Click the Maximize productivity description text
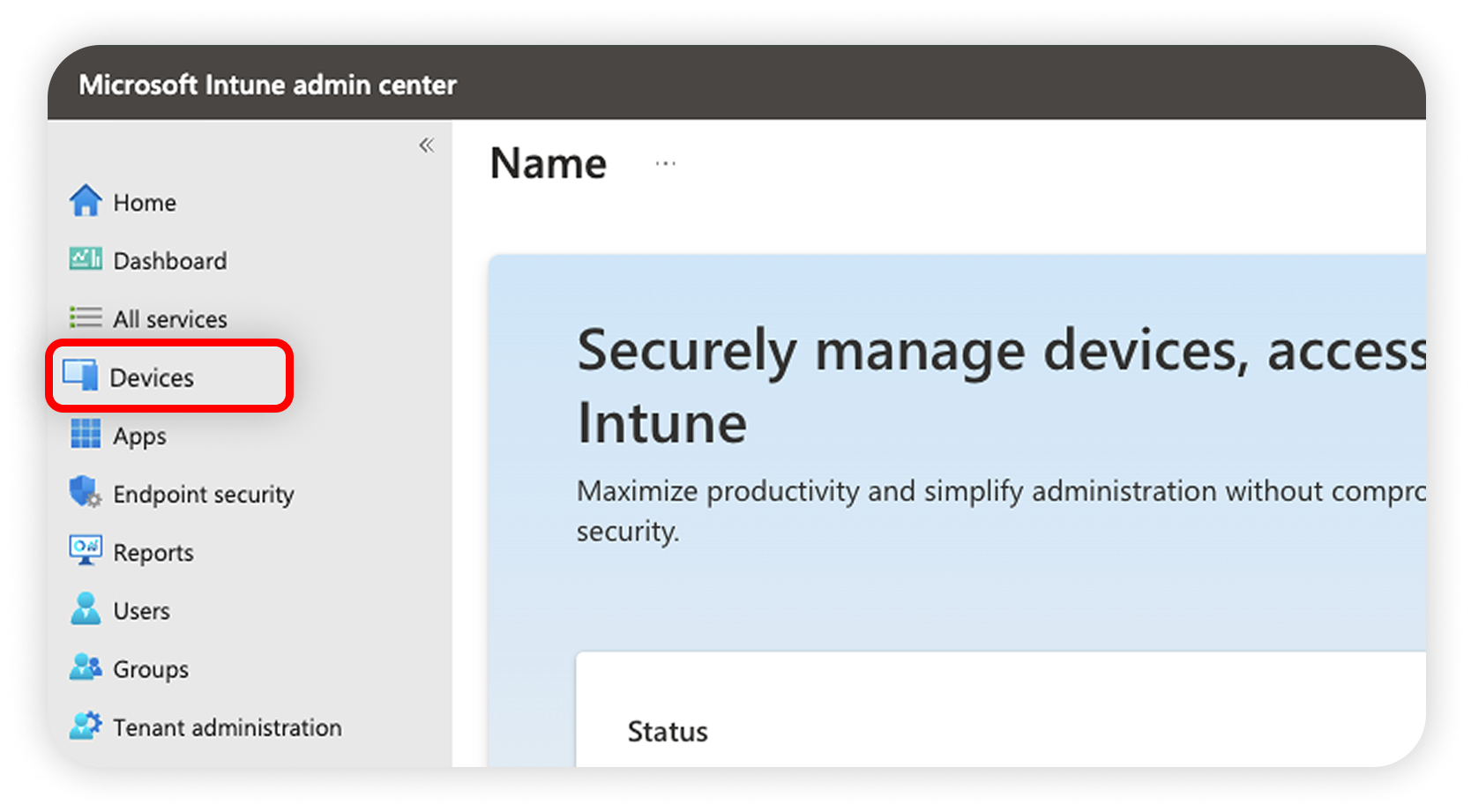Screen dimensions: 1471x812 tap(1001, 511)
